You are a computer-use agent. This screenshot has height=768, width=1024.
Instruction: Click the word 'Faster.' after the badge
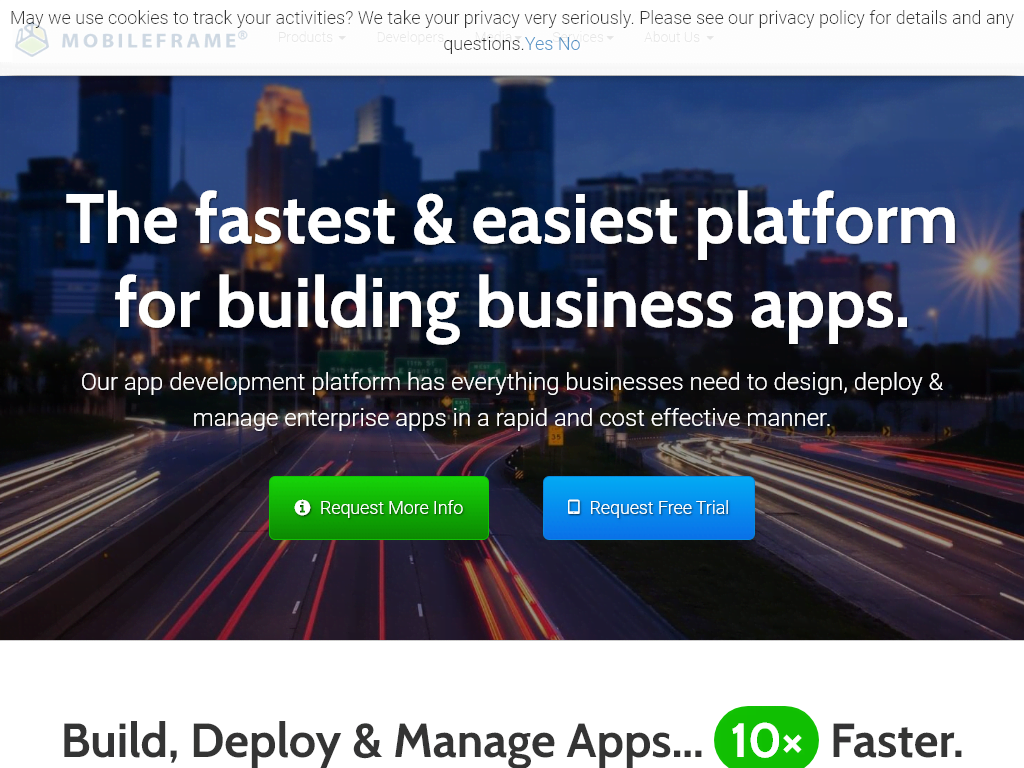[896, 741]
